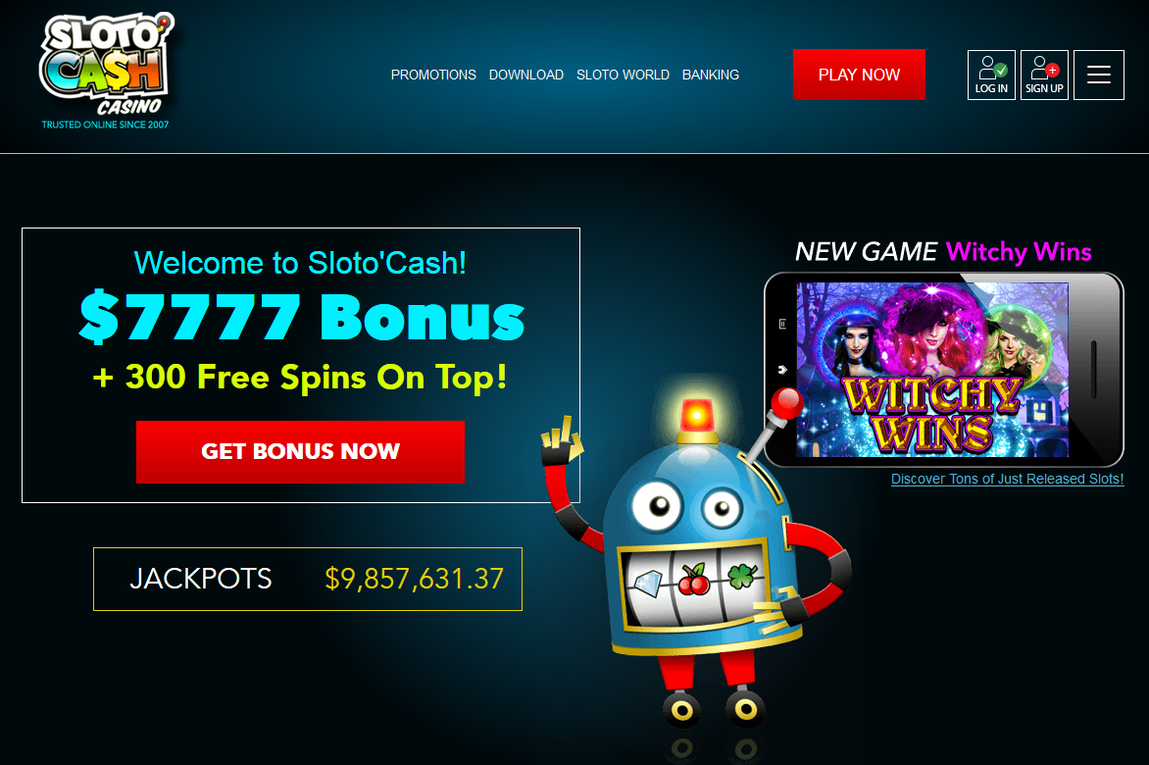Click the diamond symbol on the robot reels
The image size is (1149, 765).
click(x=647, y=583)
